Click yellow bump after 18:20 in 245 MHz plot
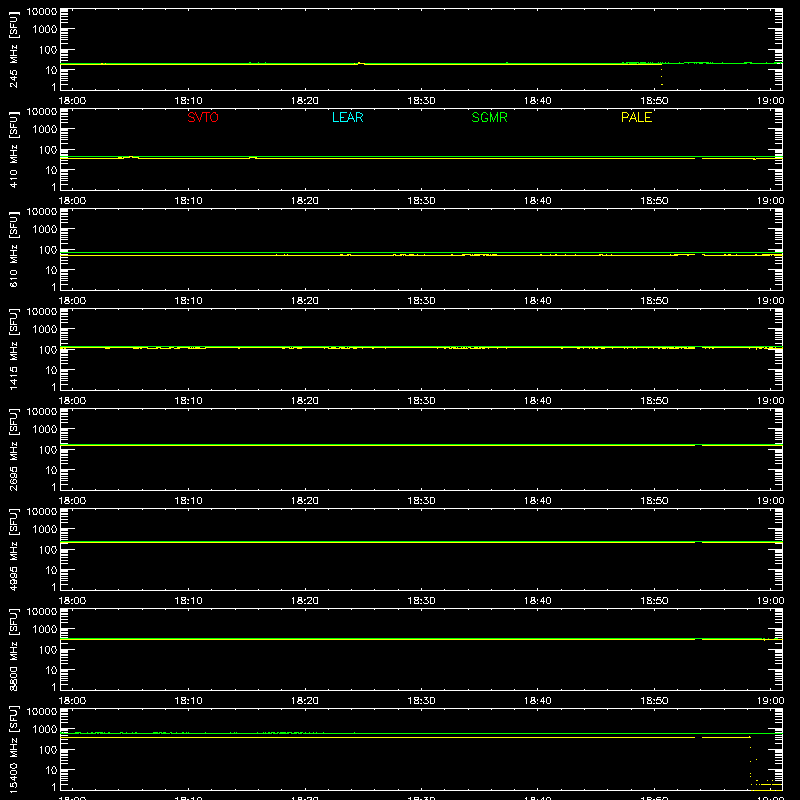Image resolution: width=800 pixels, height=800 pixels. coord(360,63)
